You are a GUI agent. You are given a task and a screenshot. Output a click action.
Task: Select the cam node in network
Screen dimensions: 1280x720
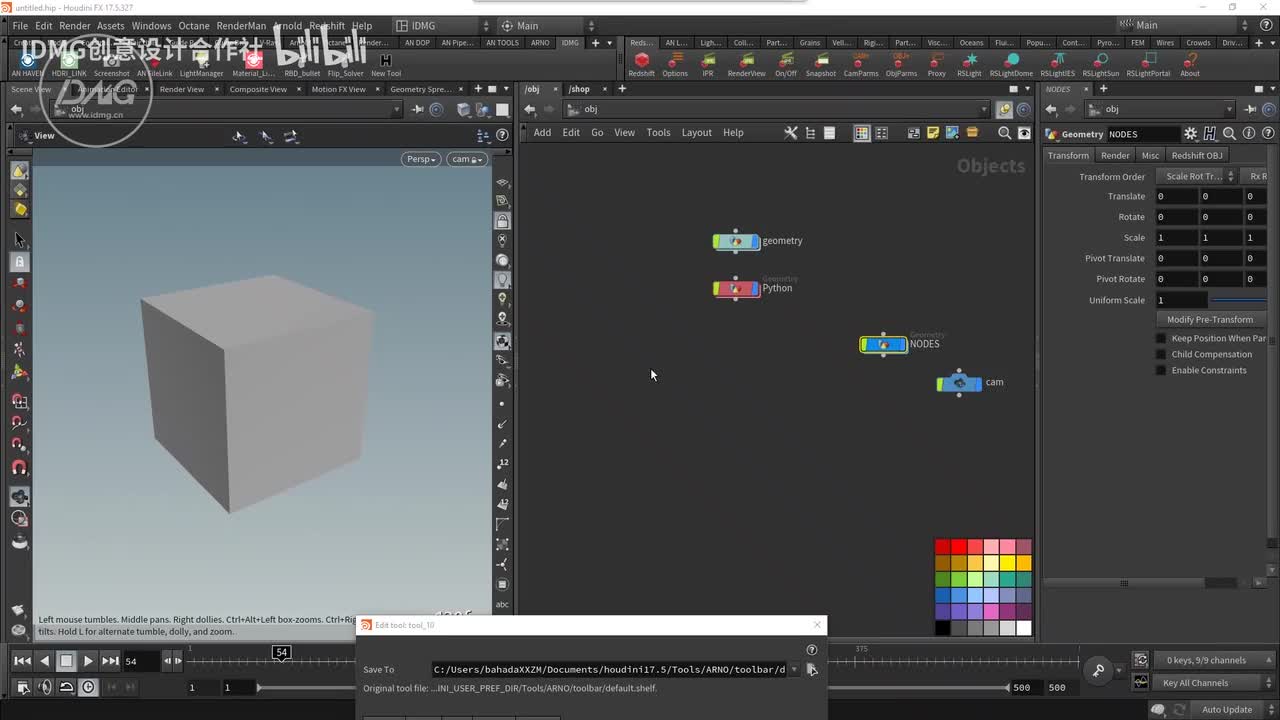click(x=959, y=383)
